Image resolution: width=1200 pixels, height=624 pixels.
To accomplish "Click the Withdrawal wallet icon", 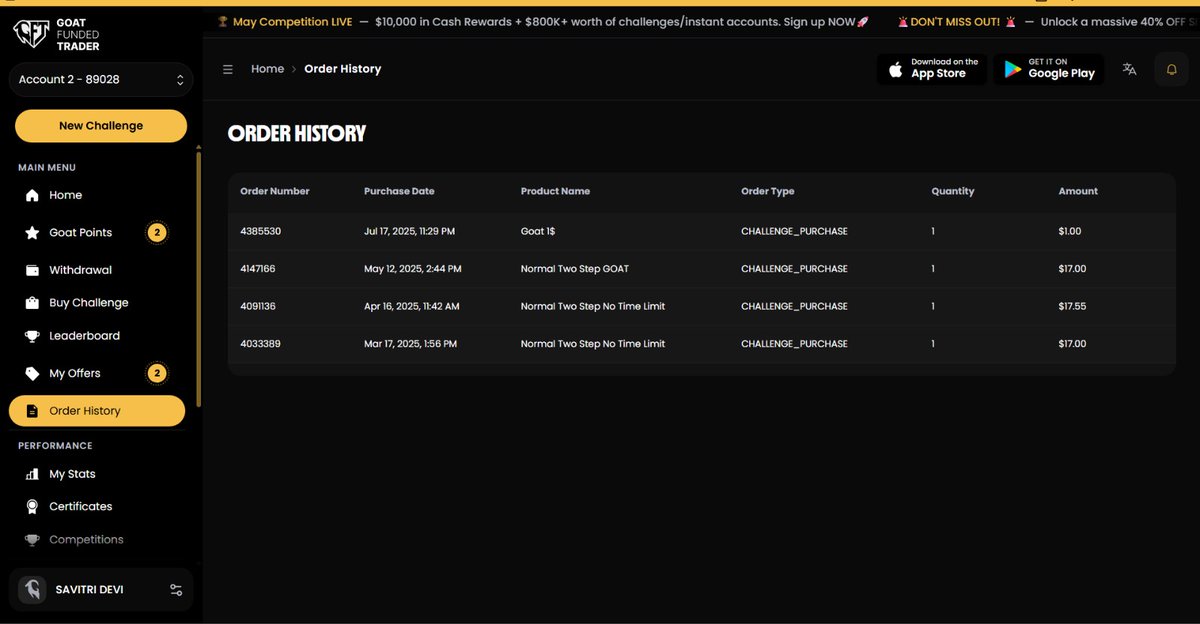I will 32,270.
